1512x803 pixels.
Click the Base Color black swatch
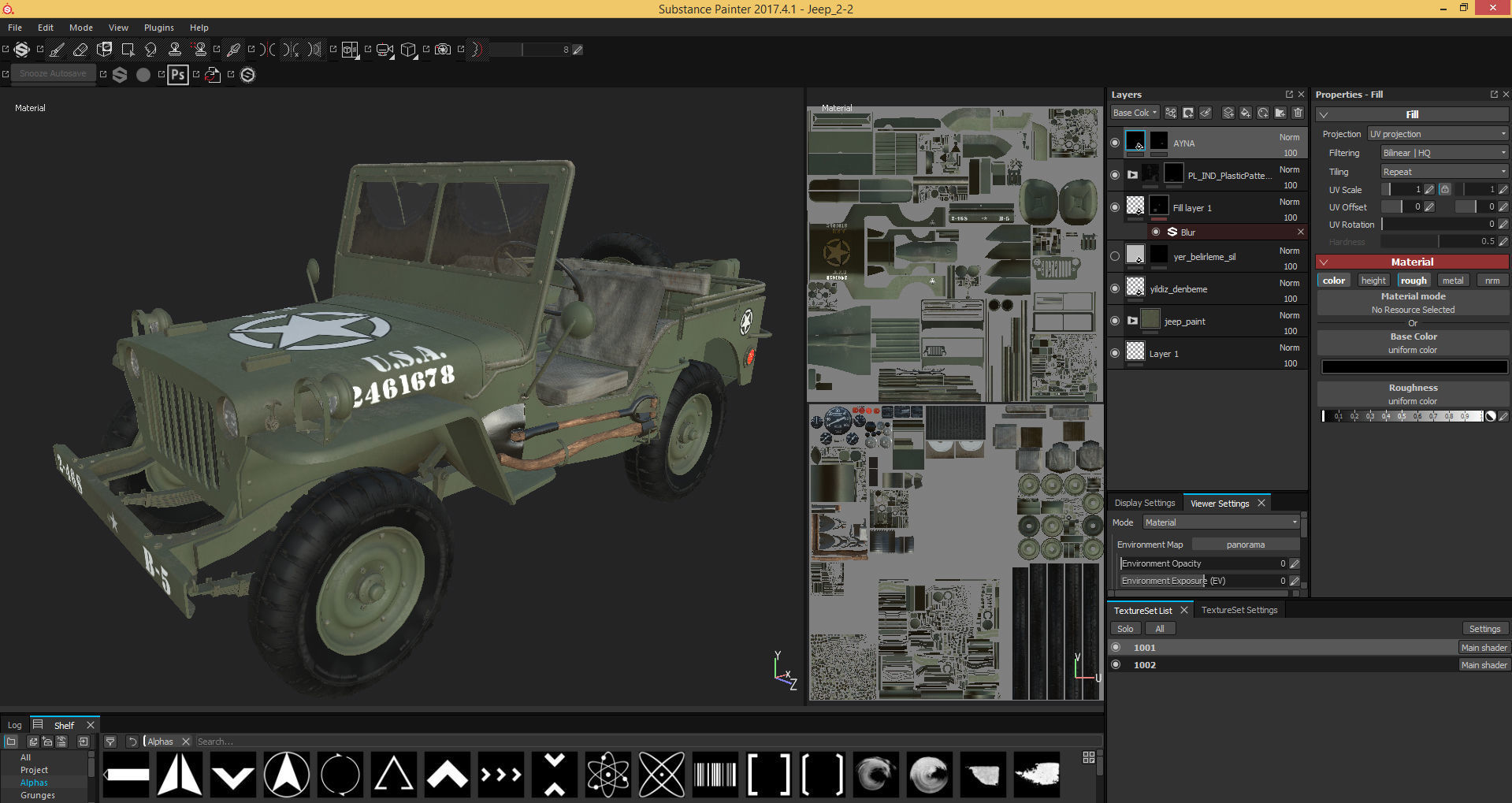(1414, 367)
